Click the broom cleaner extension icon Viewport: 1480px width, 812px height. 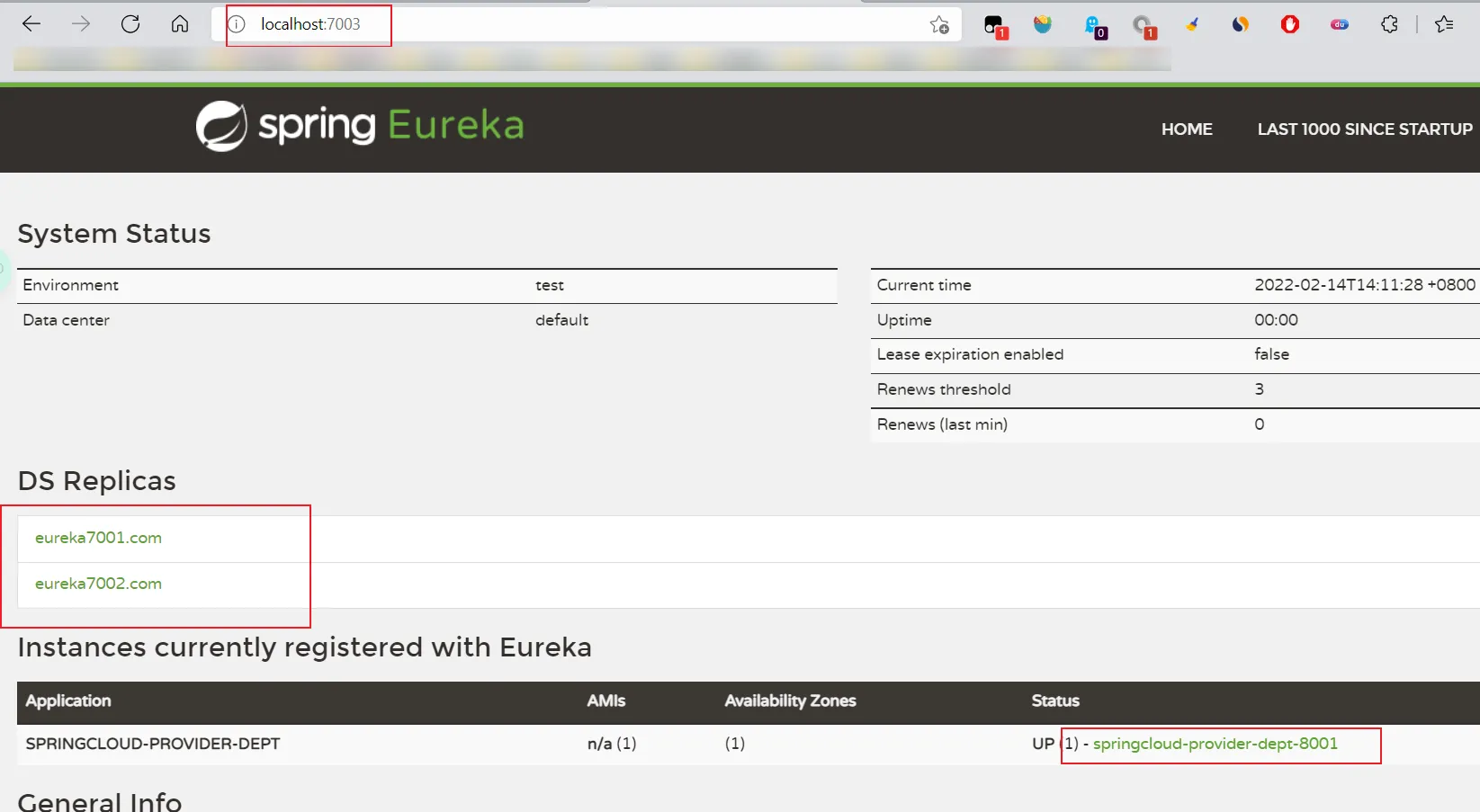[x=1192, y=25]
